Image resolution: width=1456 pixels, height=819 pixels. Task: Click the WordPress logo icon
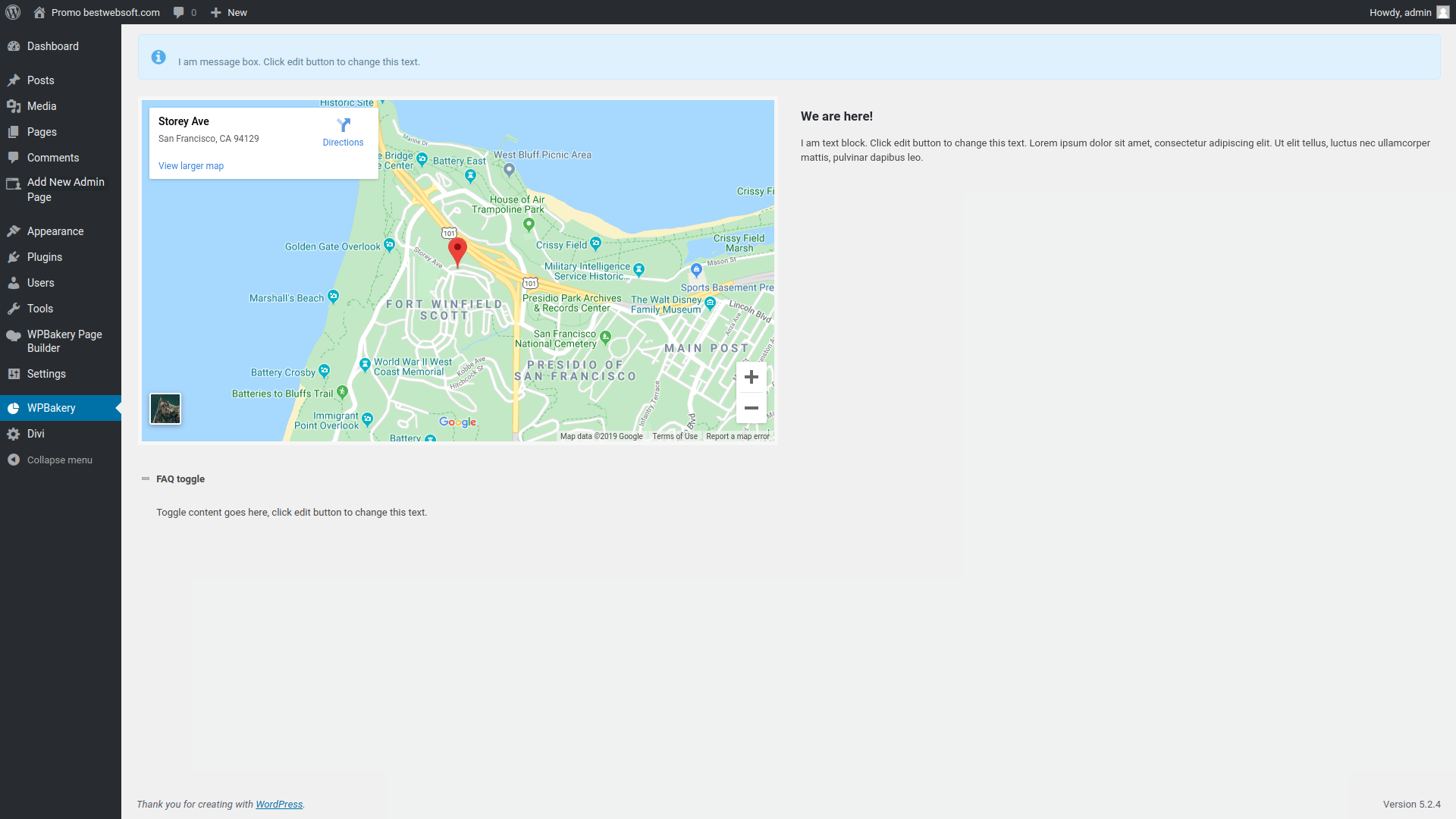(x=13, y=12)
